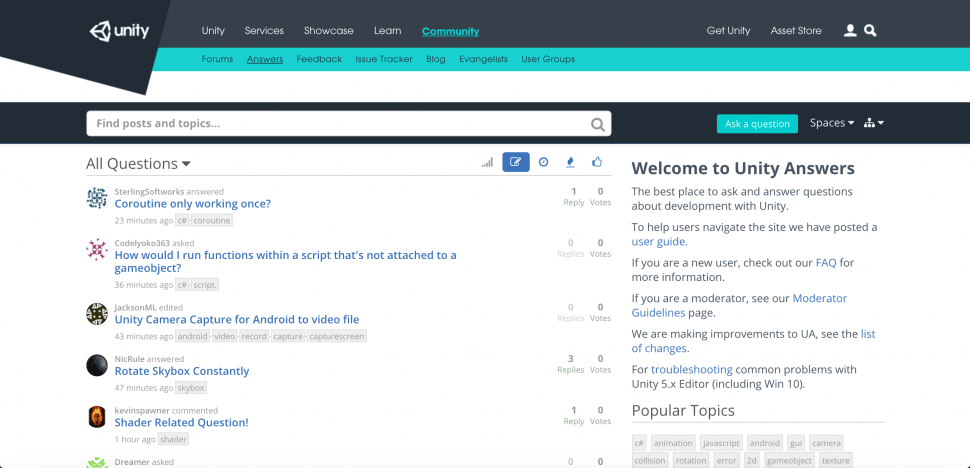Viewport: 970px width, 468px height.
Task: Click the shader tag
Action: [173, 440]
